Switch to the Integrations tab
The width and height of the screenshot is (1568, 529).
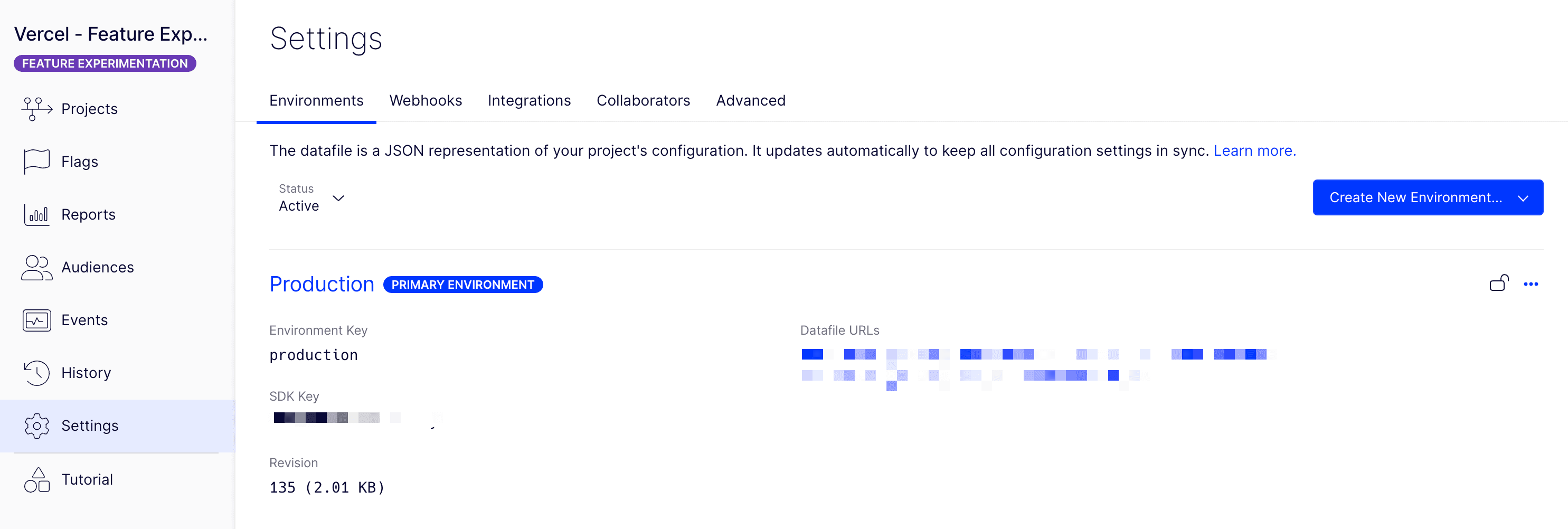(x=529, y=100)
